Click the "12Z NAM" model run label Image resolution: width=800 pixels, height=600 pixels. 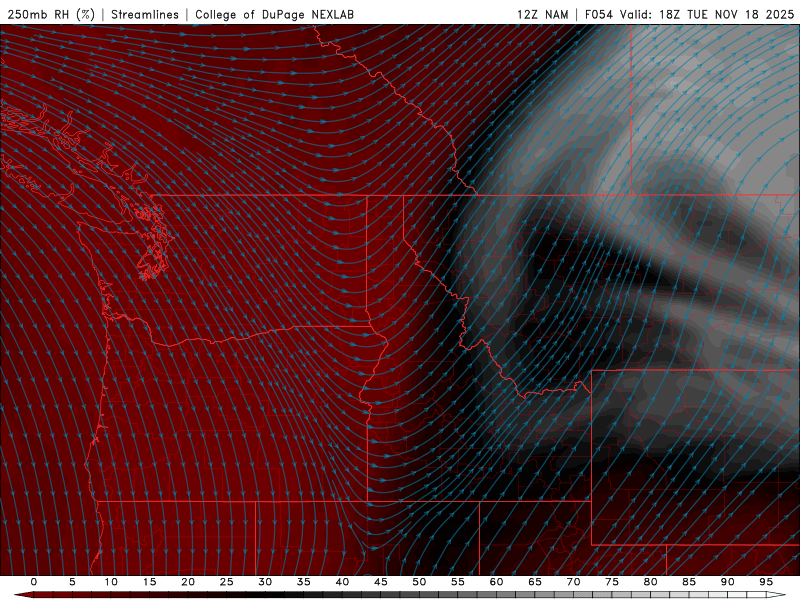coord(542,14)
